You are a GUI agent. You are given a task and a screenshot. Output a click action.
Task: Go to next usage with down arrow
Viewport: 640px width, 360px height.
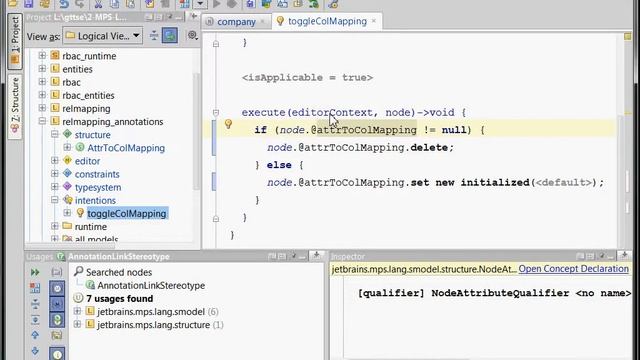coord(35,351)
